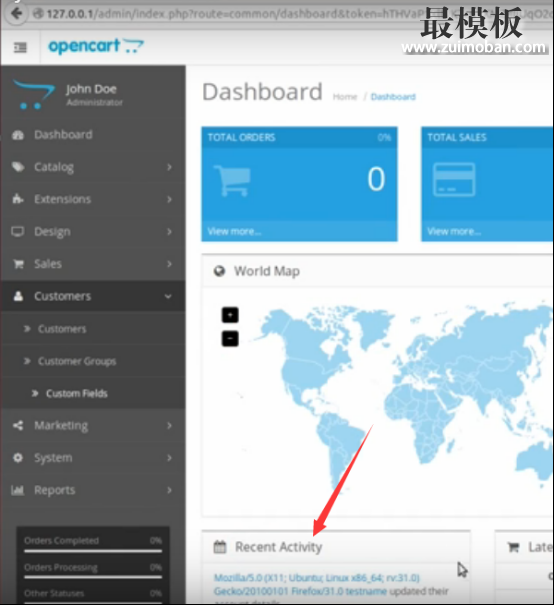Click the Orders Completed progress bar

(93, 551)
